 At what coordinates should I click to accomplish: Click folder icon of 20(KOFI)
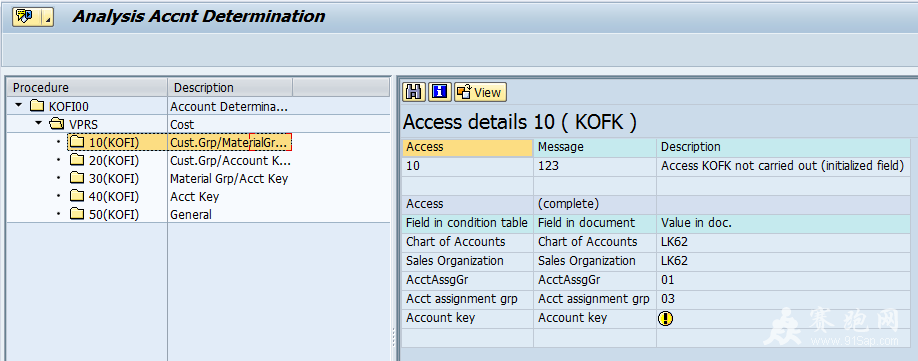pos(77,160)
